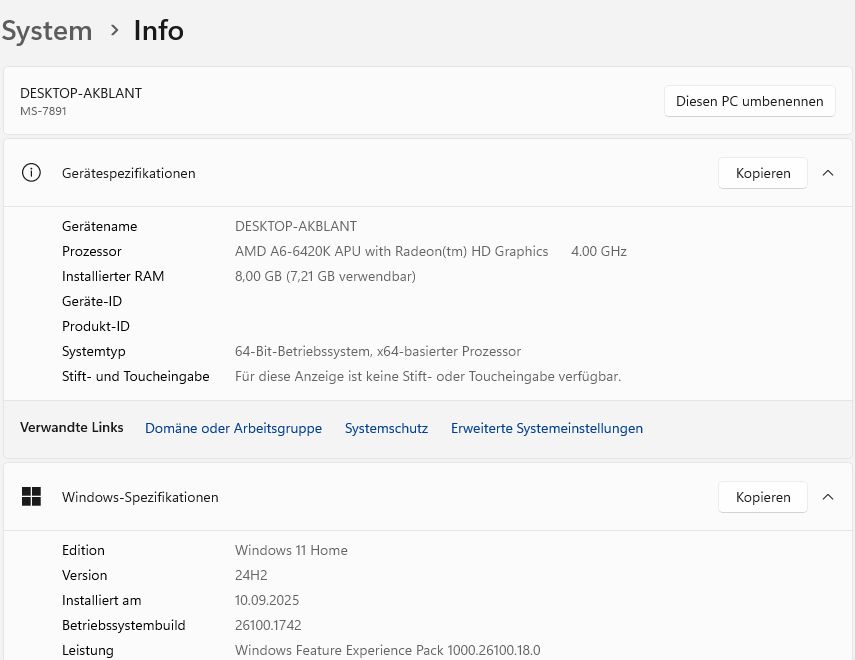Click the AMD A6-6420K processor value
855x660 pixels.
click(391, 251)
